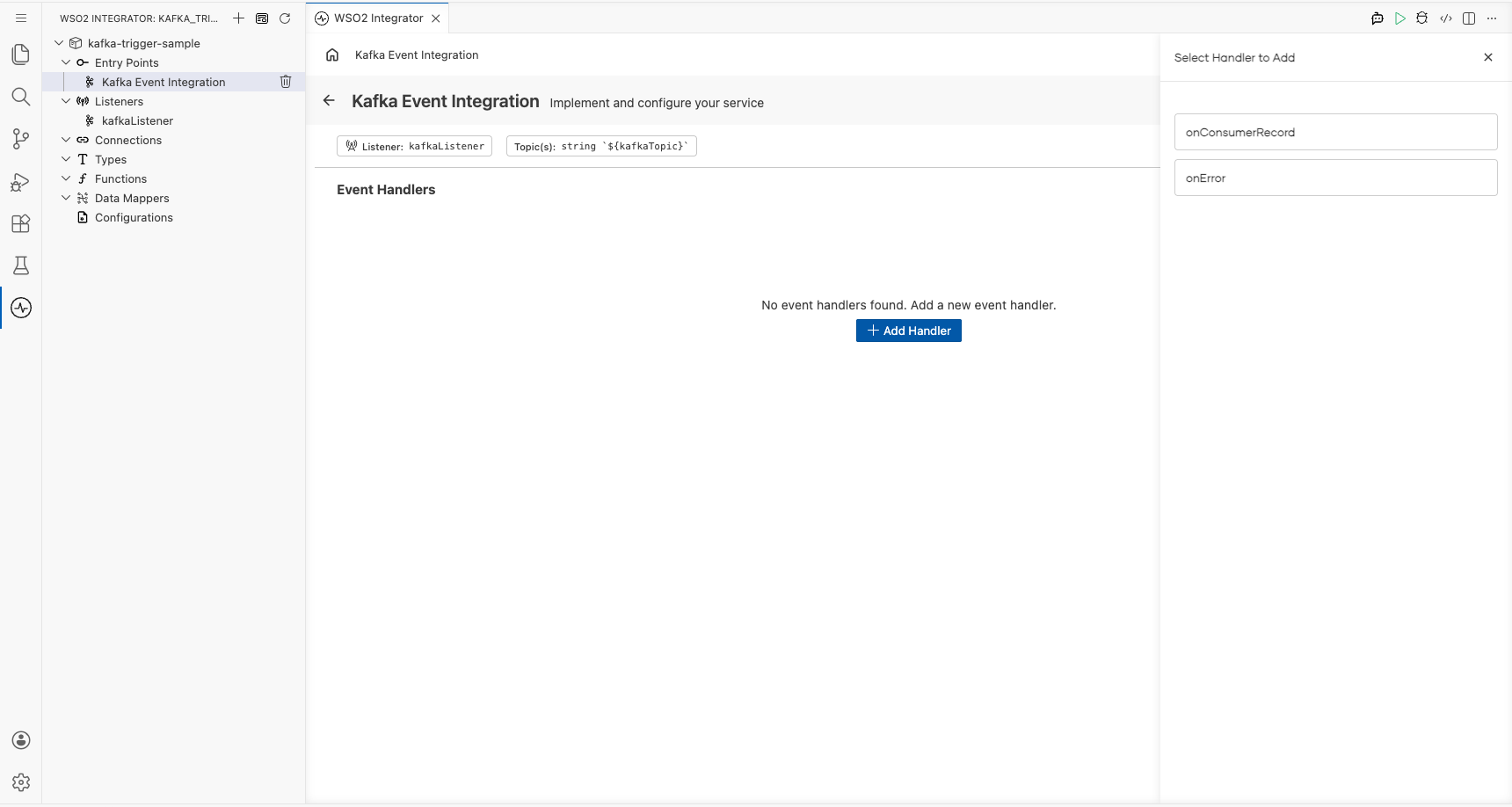
Task: Click the sidebar title WSO2 INTEGRATOR
Action: click(x=139, y=18)
